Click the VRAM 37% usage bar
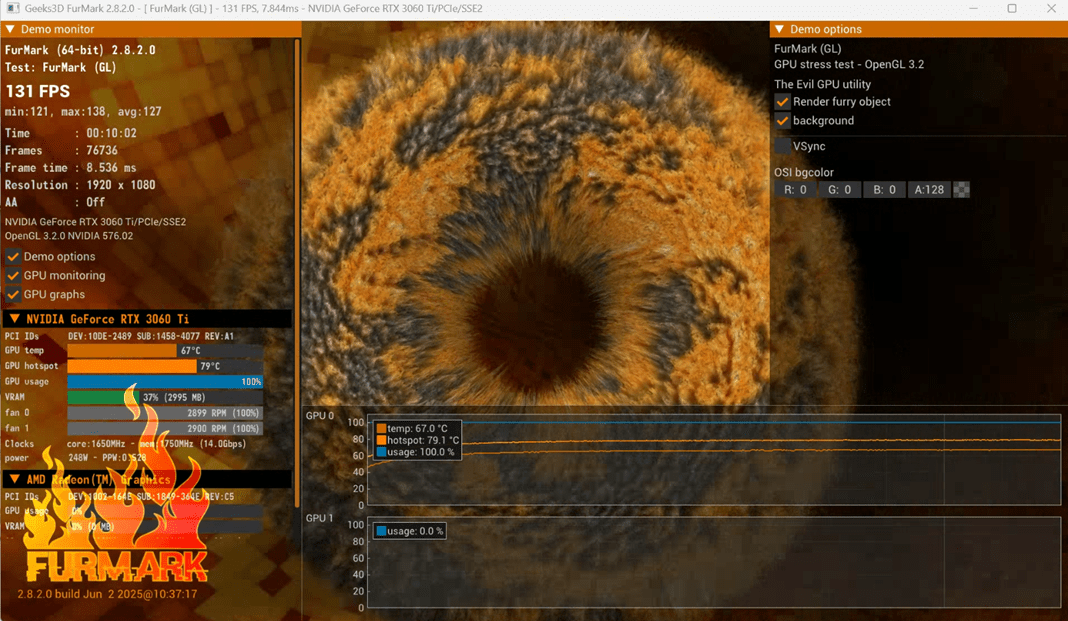Image resolution: width=1068 pixels, height=621 pixels. click(x=165, y=398)
